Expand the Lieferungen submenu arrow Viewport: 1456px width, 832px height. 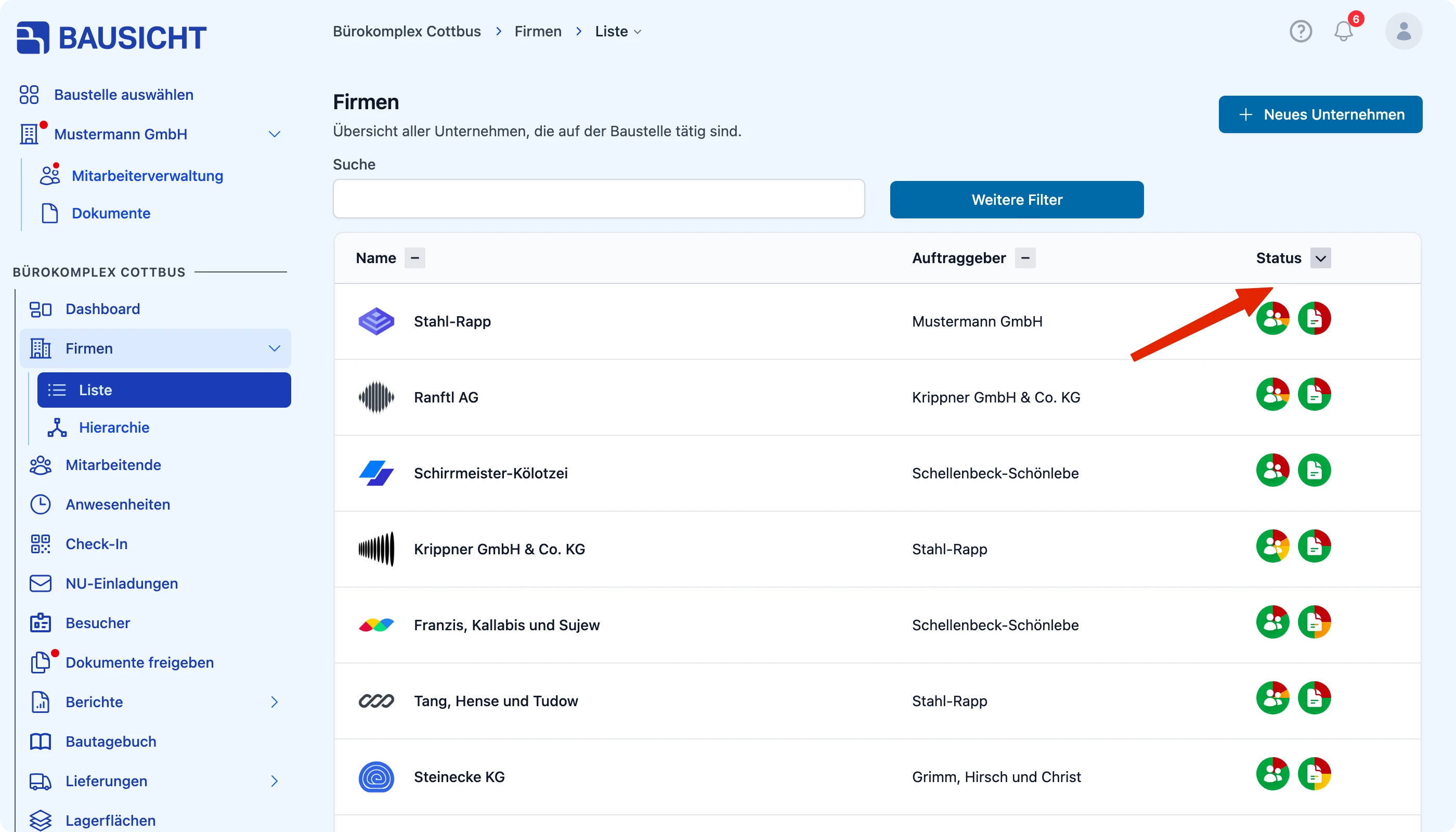pyautogui.click(x=274, y=781)
